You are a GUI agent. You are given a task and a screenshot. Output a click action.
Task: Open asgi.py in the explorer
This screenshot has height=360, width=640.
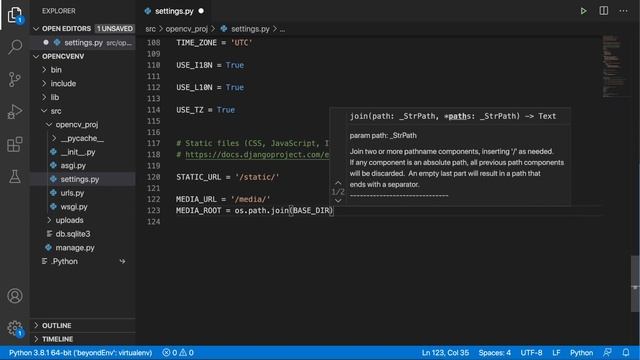point(82,165)
